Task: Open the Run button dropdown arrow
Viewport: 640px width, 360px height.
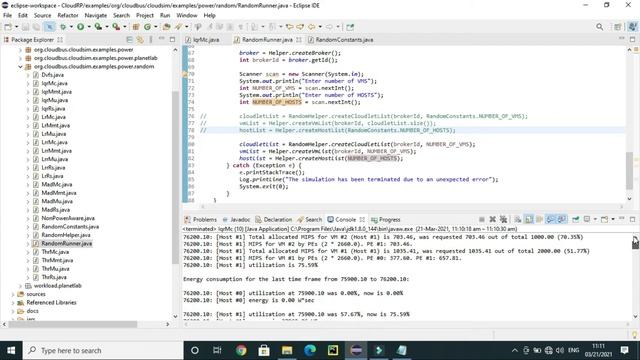Action: (89, 27)
